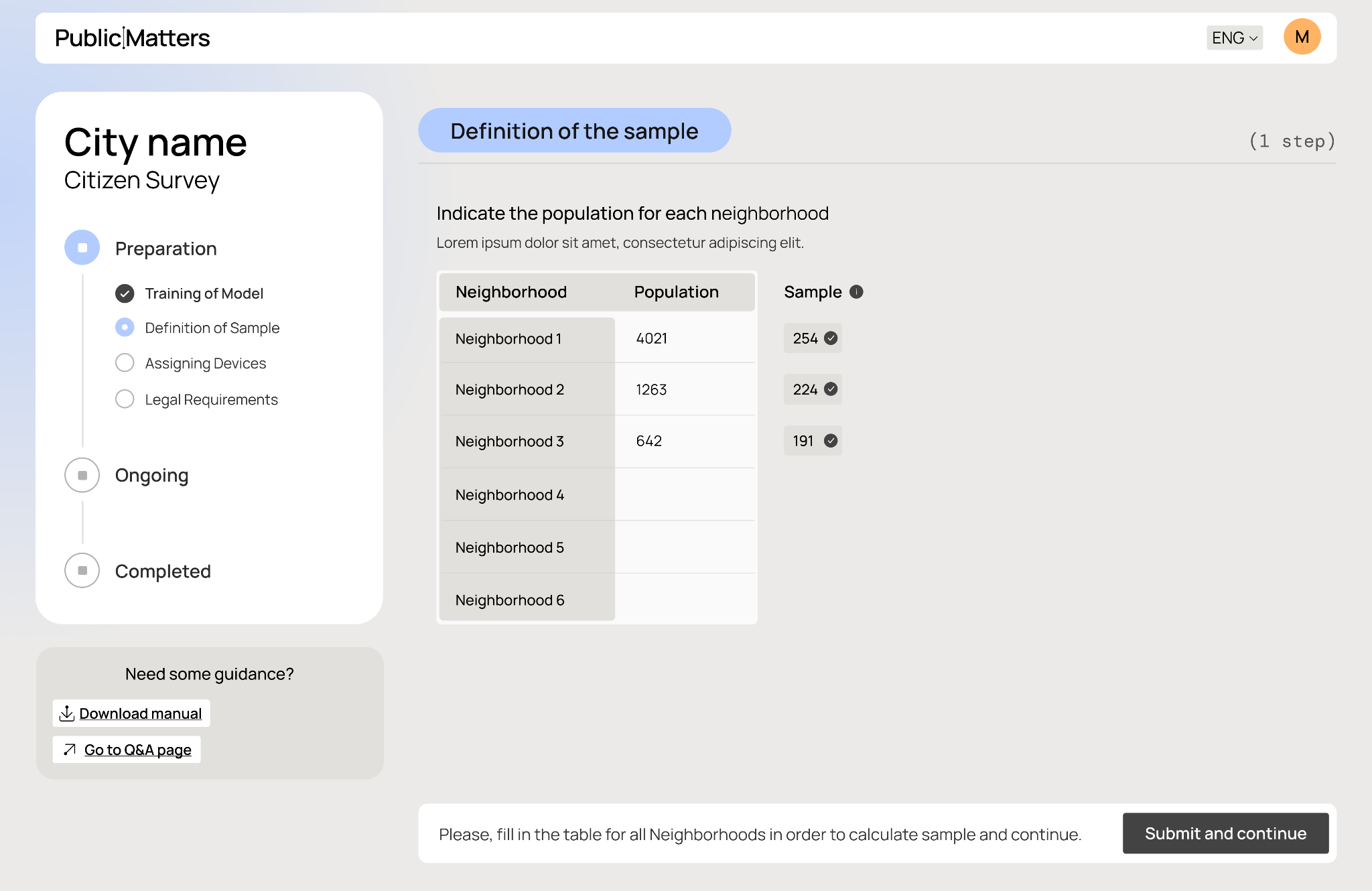Select the Definition of Sample radio indicator

click(x=125, y=328)
